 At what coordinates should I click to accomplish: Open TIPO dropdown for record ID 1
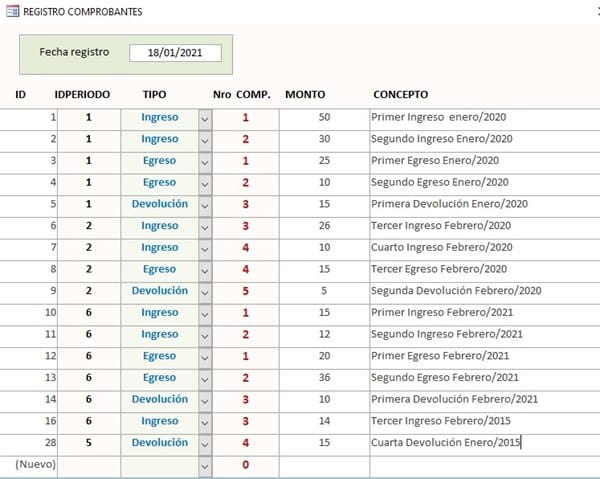pos(205,118)
